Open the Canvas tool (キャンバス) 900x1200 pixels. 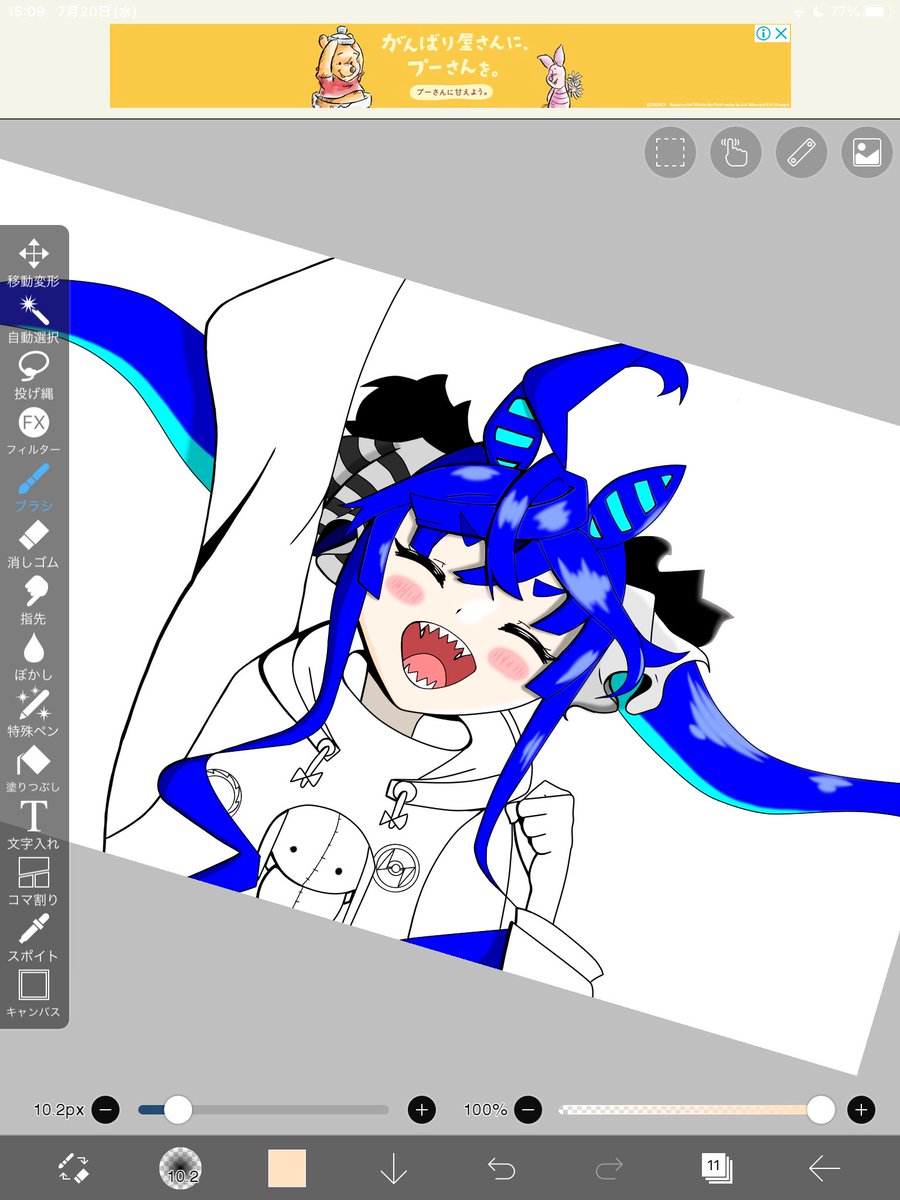tap(34, 992)
